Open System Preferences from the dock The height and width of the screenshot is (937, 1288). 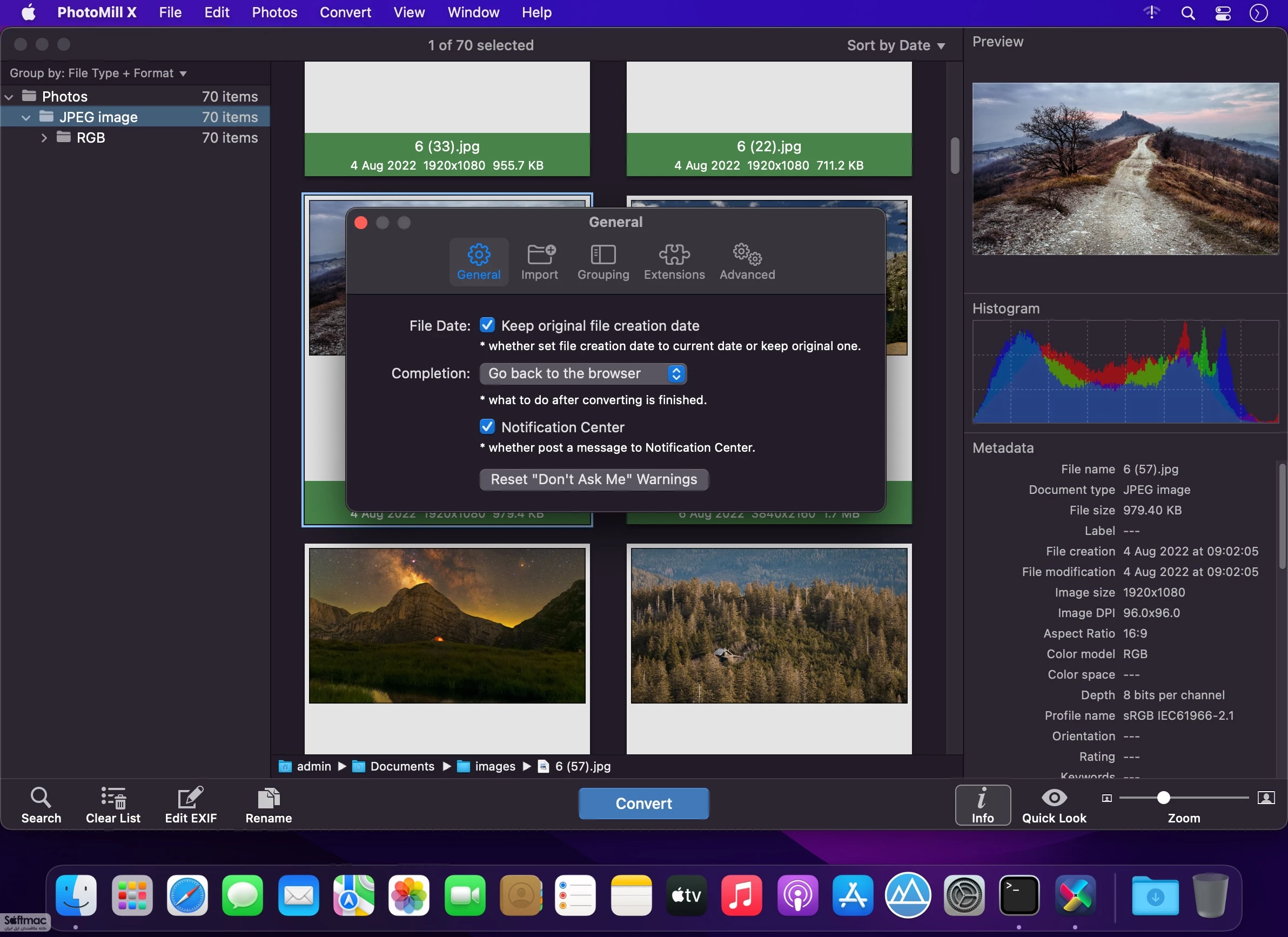(x=964, y=895)
